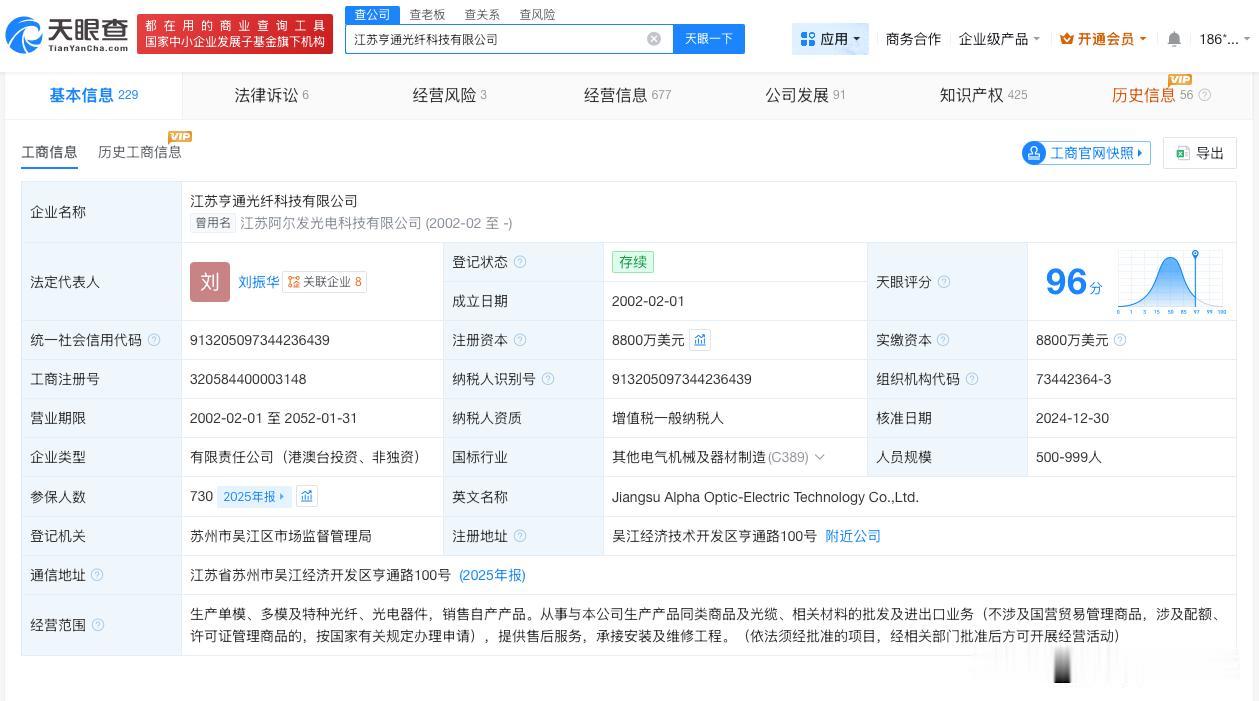Switch to 查关系 search tab
Image resolution: width=1259 pixels, height=701 pixels.
click(x=482, y=14)
